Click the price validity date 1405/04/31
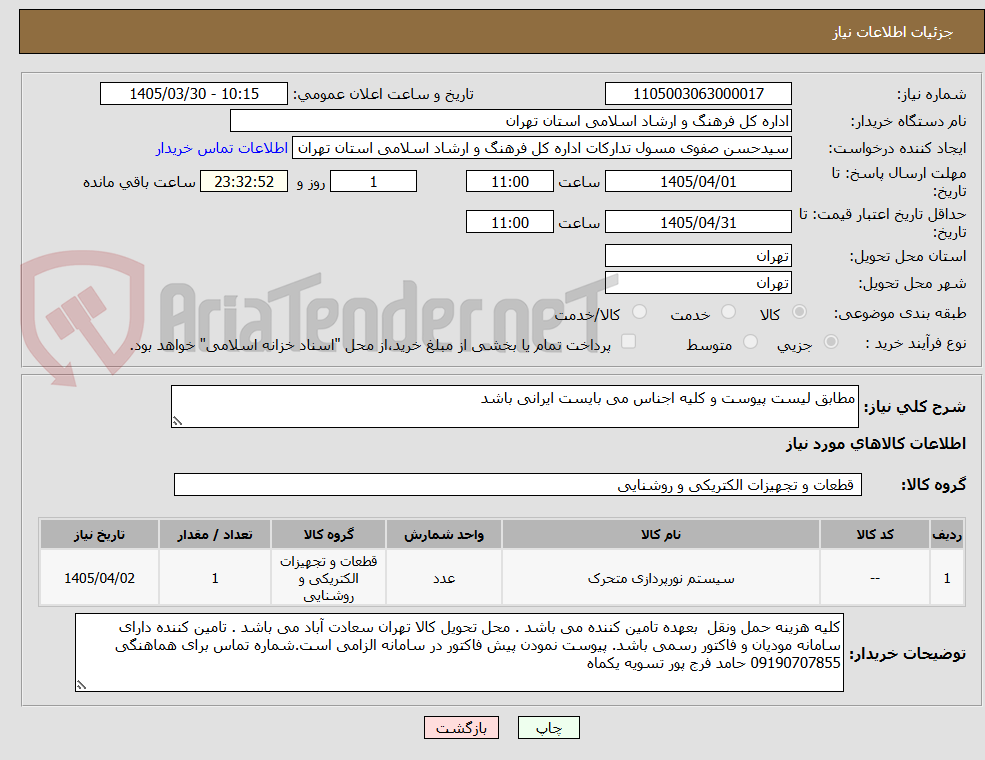985x760 pixels. [698, 222]
